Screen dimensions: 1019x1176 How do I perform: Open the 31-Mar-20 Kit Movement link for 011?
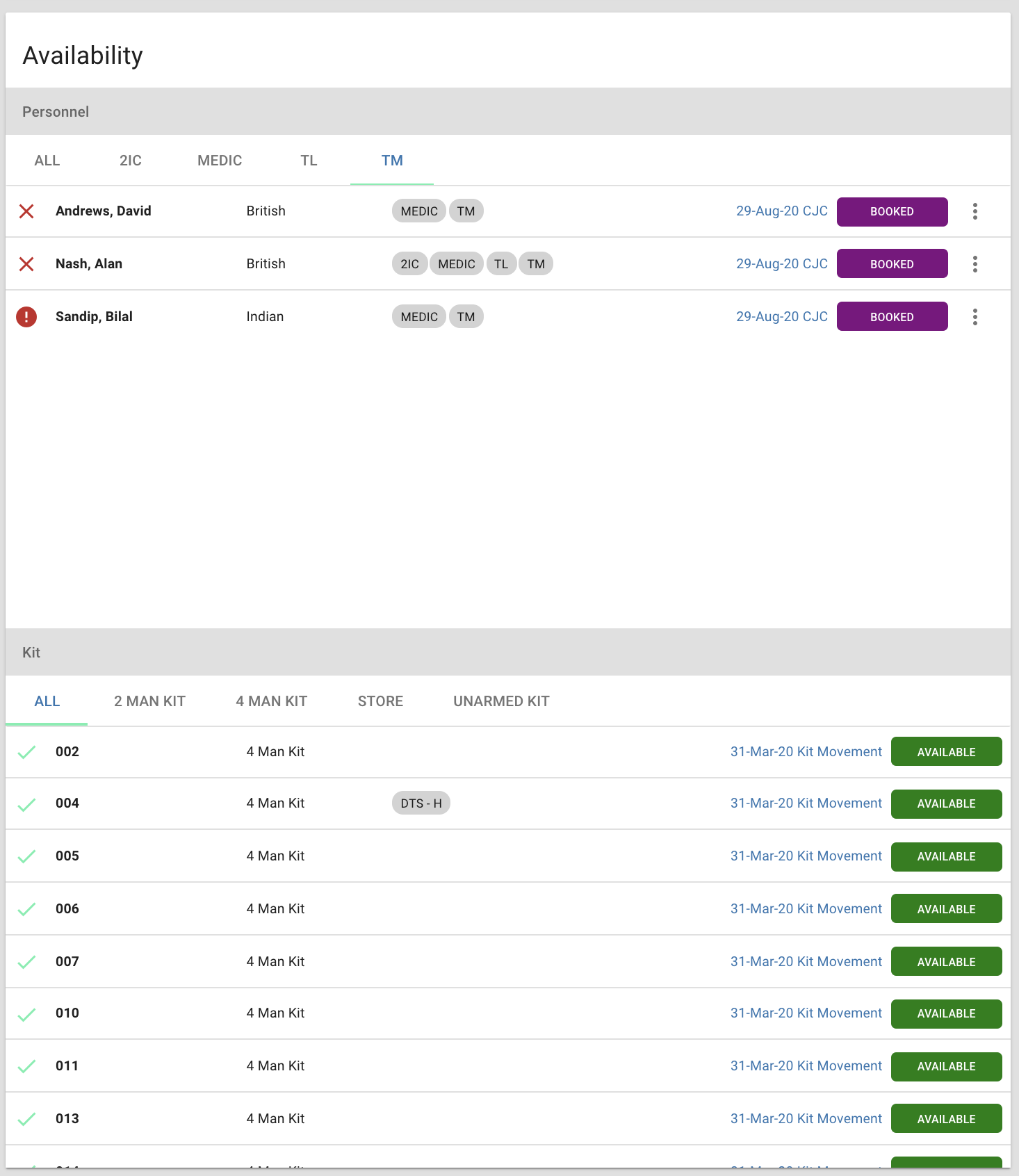coord(806,1066)
